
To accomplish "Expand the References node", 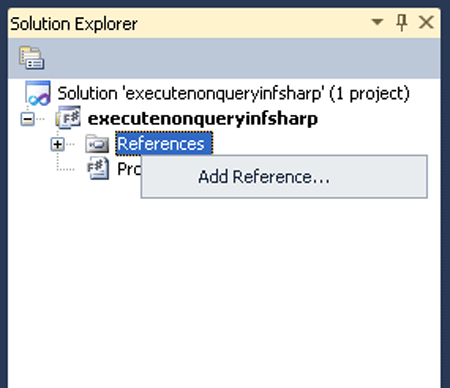I will (58, 144).
